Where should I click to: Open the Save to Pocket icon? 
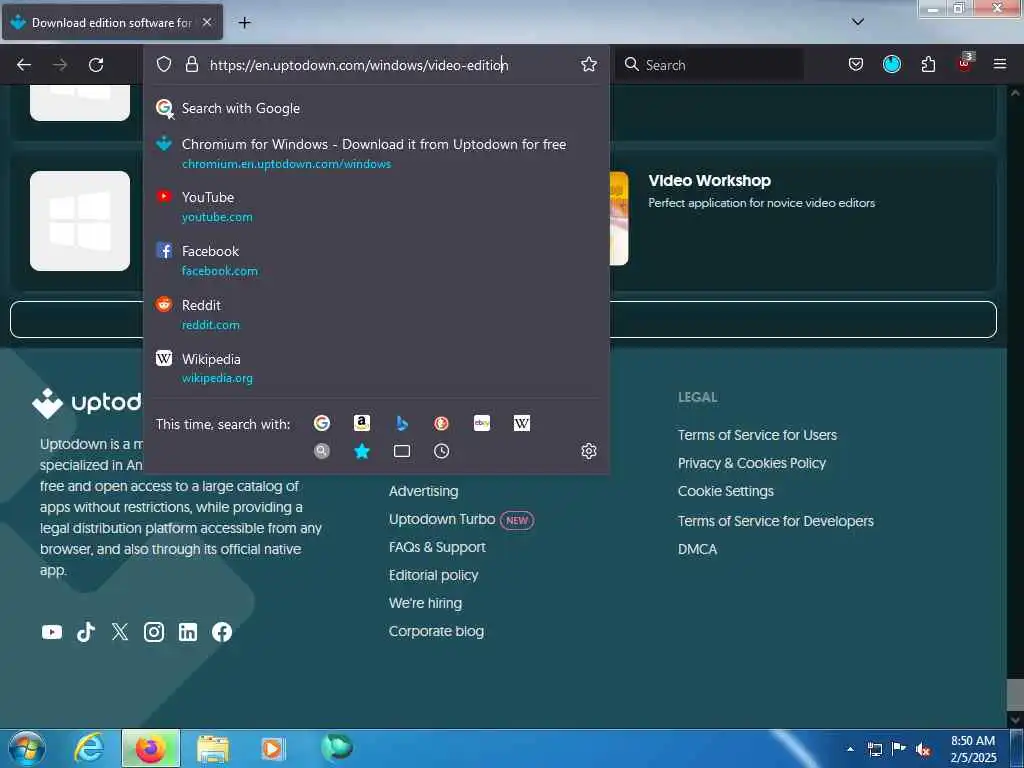tap(856, 64)
